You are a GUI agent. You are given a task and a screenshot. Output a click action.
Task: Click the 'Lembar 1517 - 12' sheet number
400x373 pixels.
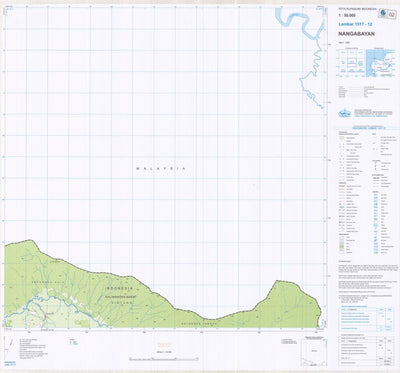tap(355, 24)
